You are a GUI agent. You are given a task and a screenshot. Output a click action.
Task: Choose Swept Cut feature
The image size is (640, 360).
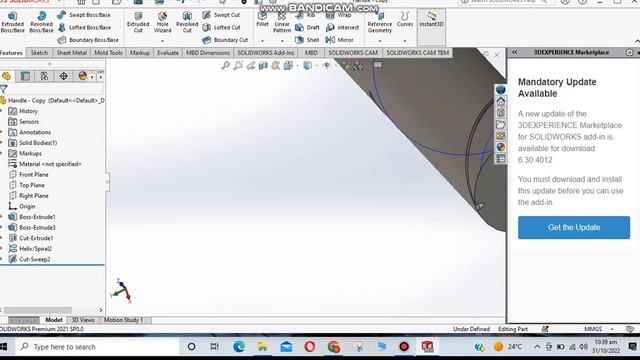coord(221,15)
